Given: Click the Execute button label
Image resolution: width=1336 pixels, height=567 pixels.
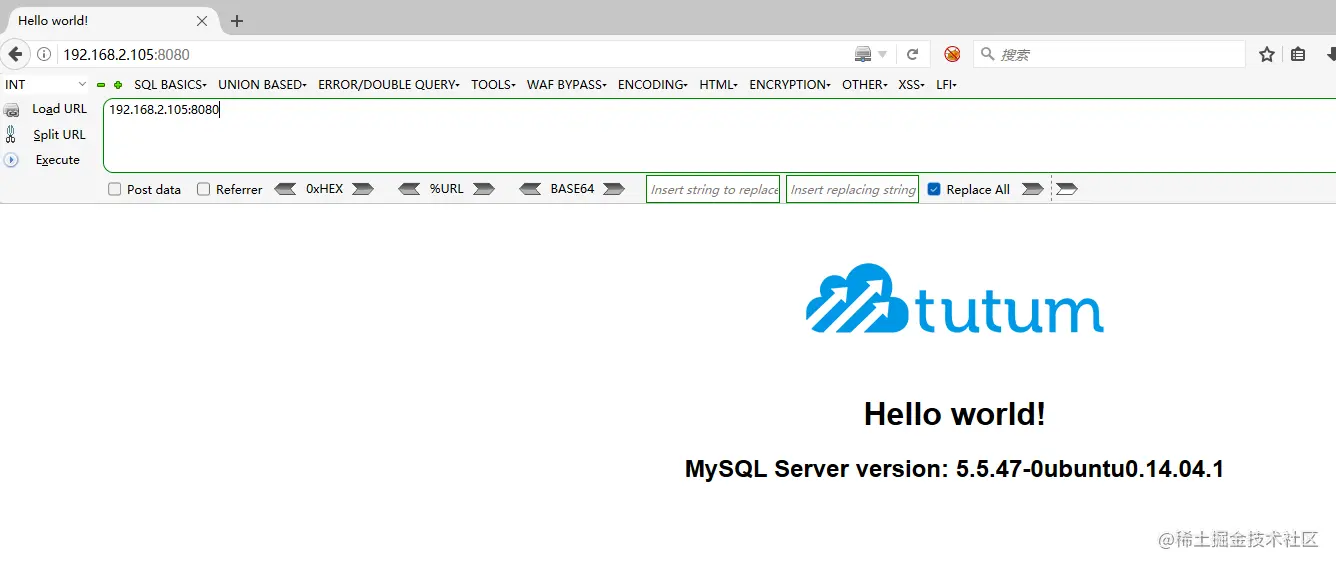Looking at the screenshot, I should click(x=58, y=160).
